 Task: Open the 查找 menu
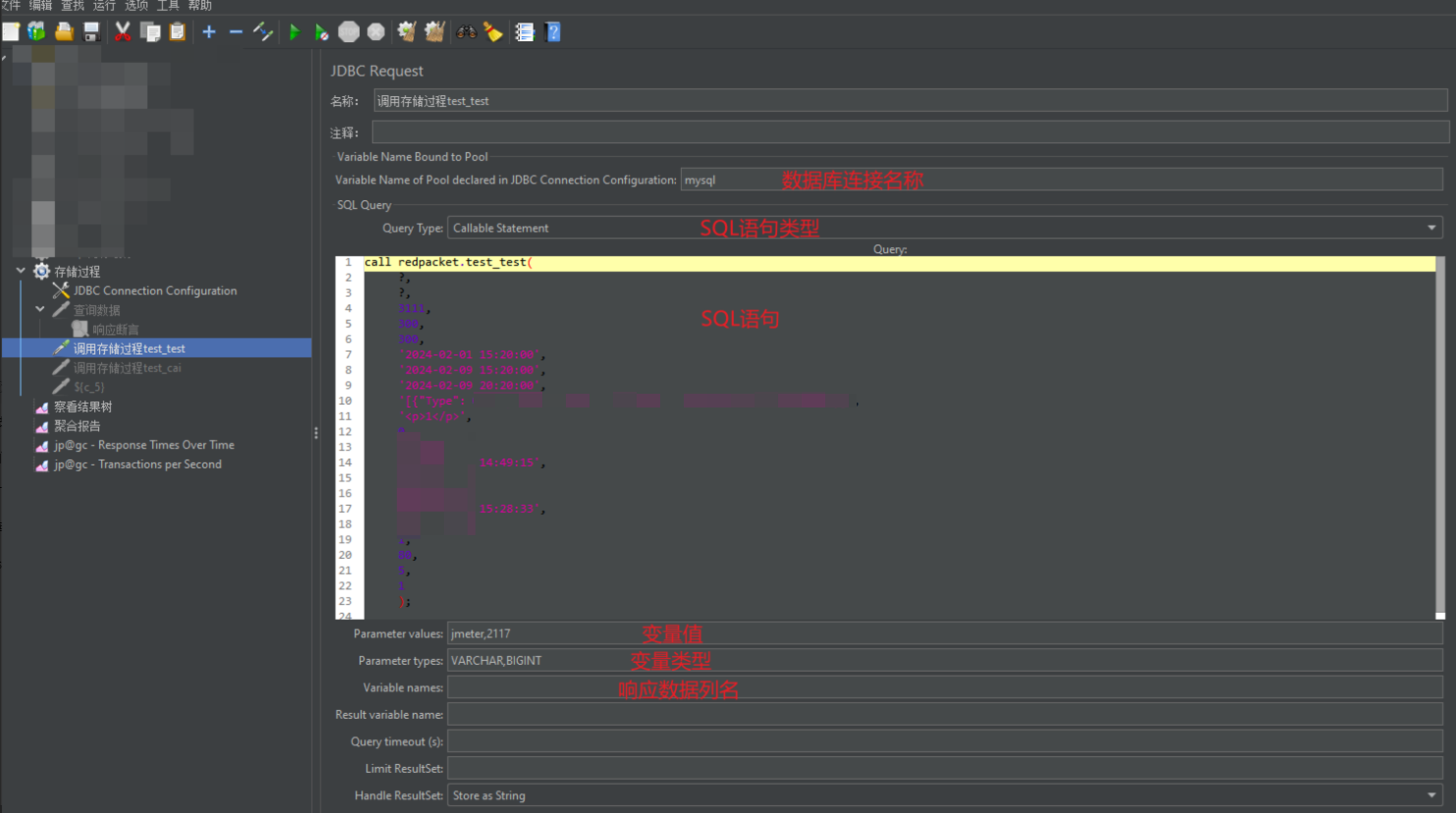(x=73, y=6)
